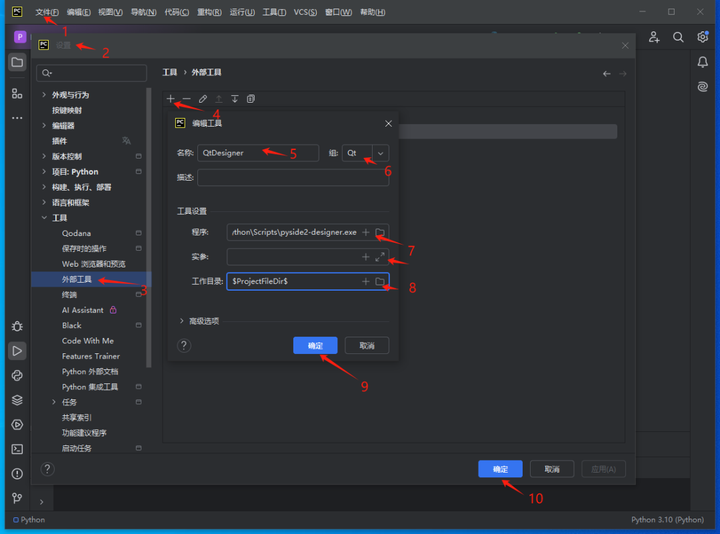Insert macro in program field

pos(366,232)
